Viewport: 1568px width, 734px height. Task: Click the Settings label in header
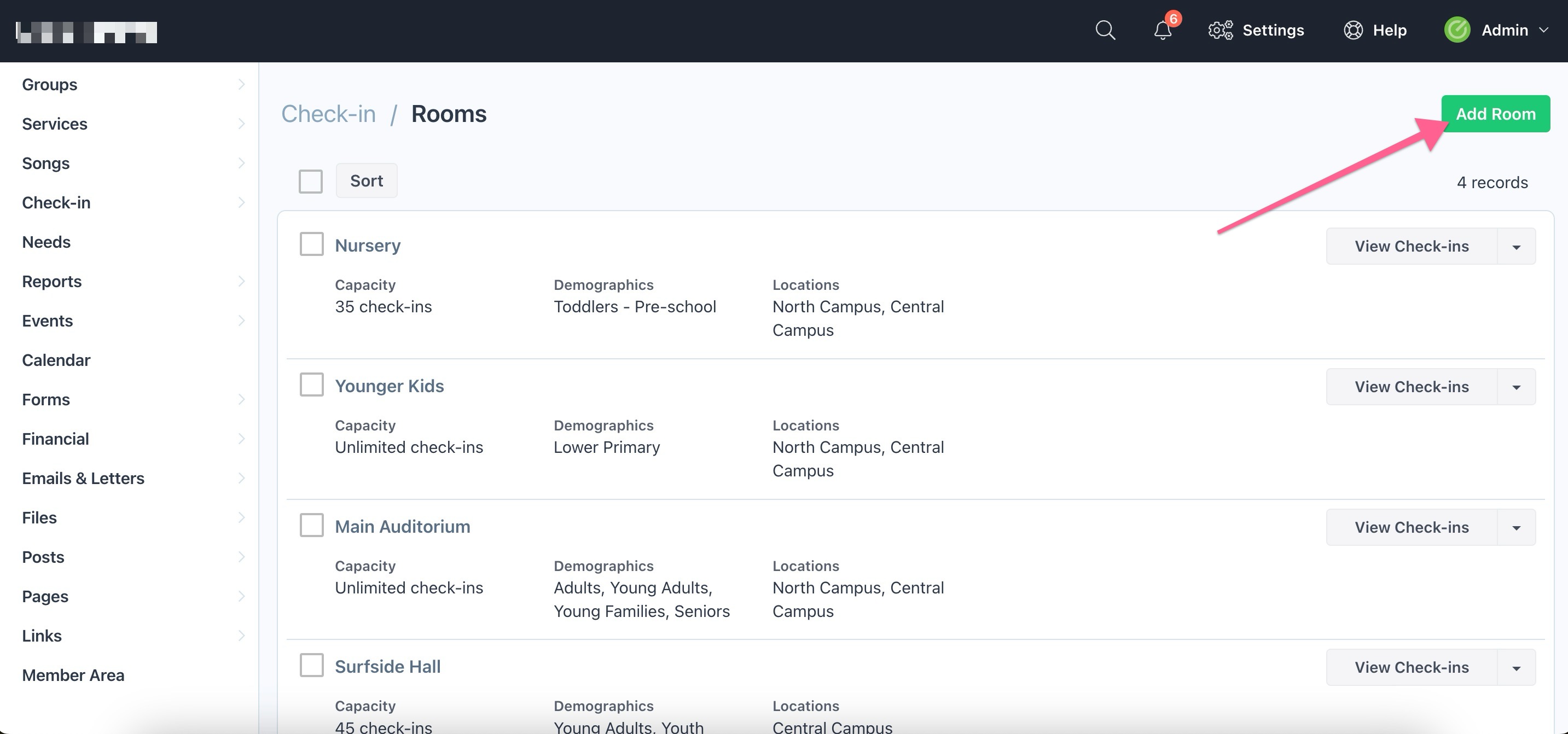[x=1274, y=30]
